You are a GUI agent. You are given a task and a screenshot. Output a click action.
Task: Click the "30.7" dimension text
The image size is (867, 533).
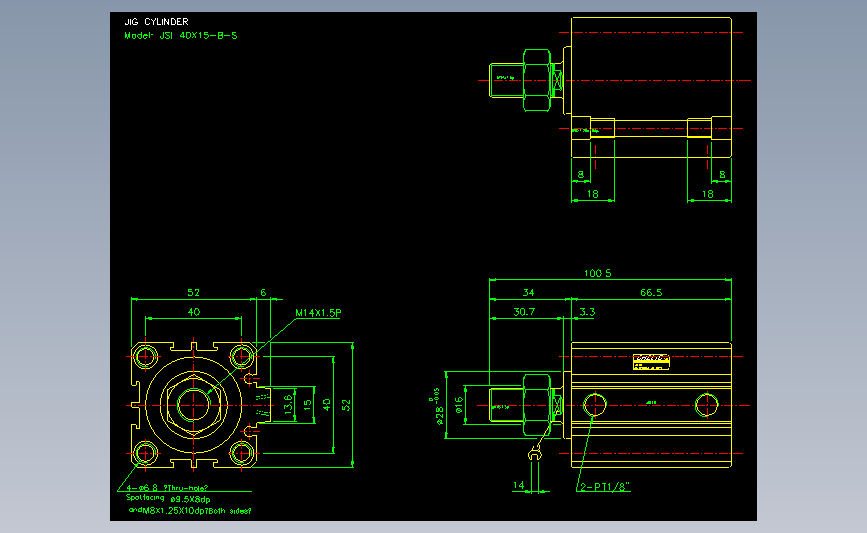pos(524,312)
